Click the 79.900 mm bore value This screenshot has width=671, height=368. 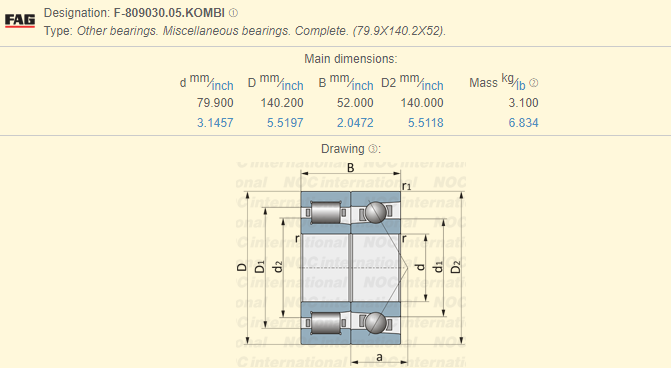[x=215, y=103]
